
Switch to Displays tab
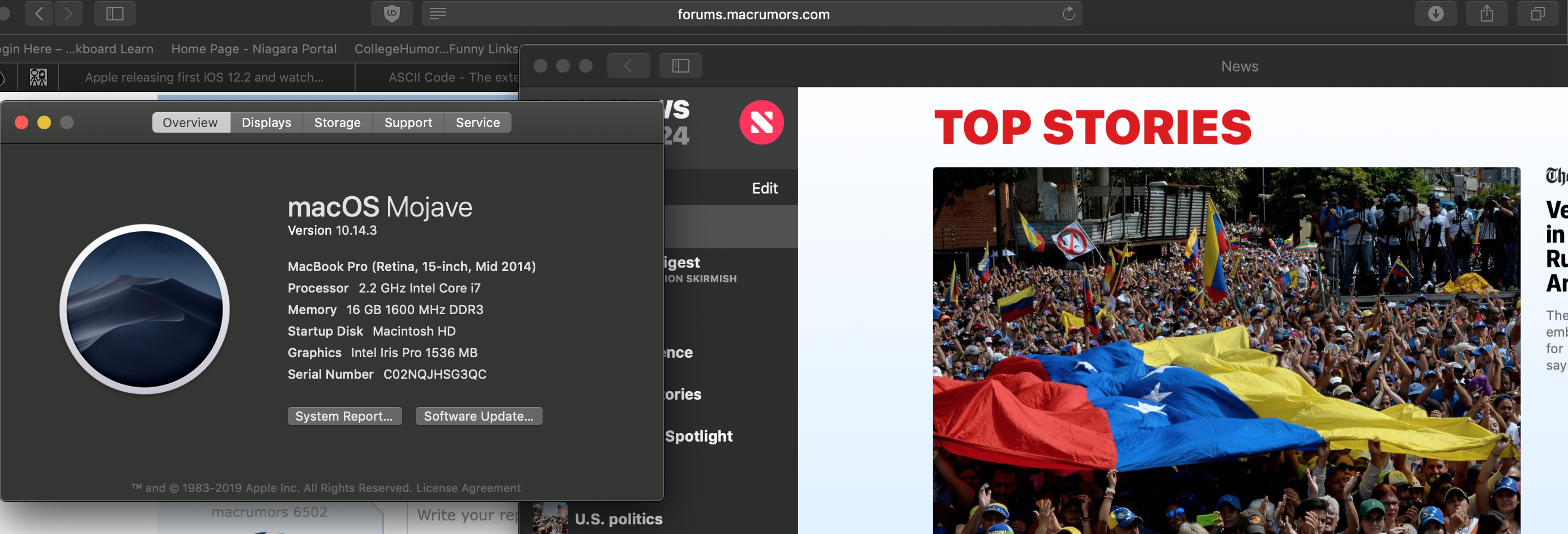coord(266,122)
